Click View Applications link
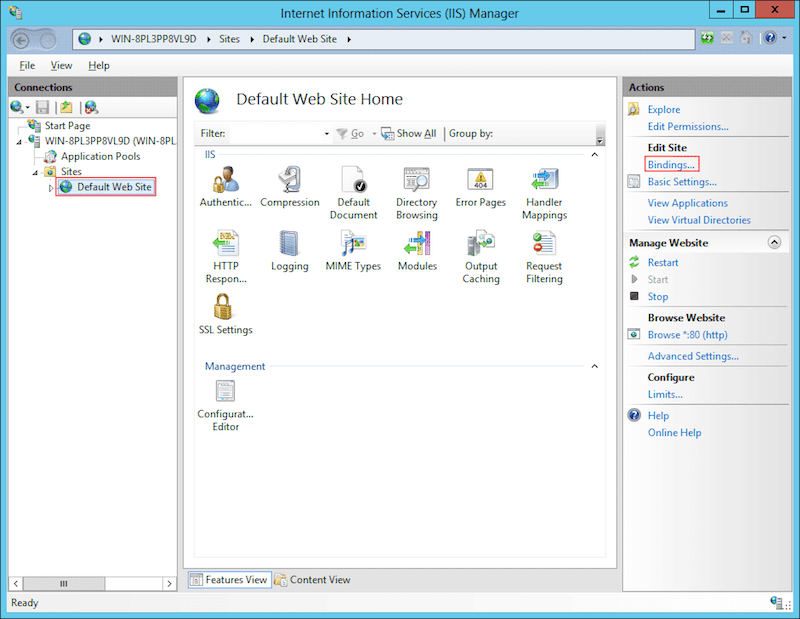Image resolution: width=800 pixels, height=619 pixels. click(687, 203)
